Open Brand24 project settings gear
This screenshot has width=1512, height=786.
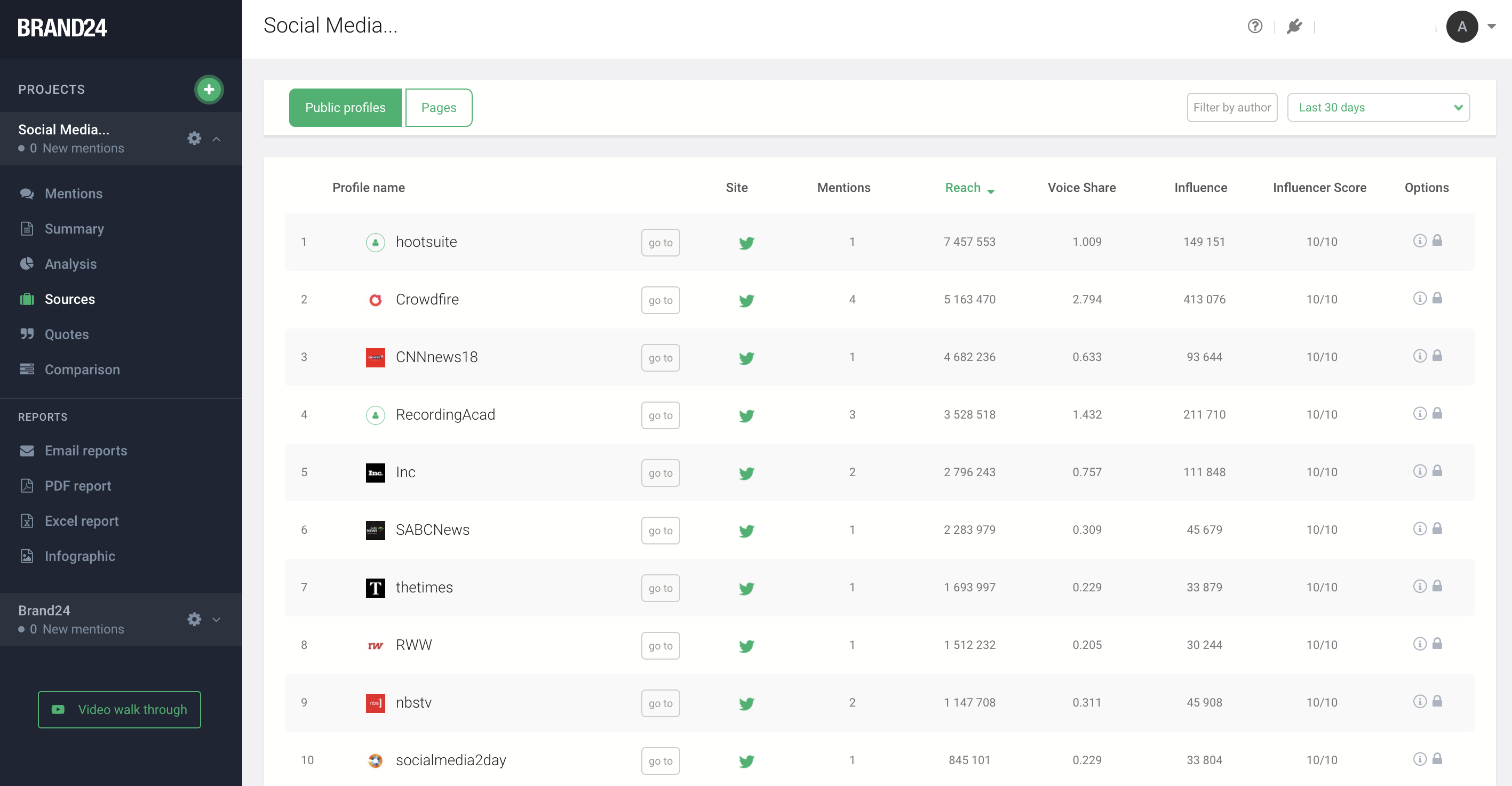tap(194, 620)
